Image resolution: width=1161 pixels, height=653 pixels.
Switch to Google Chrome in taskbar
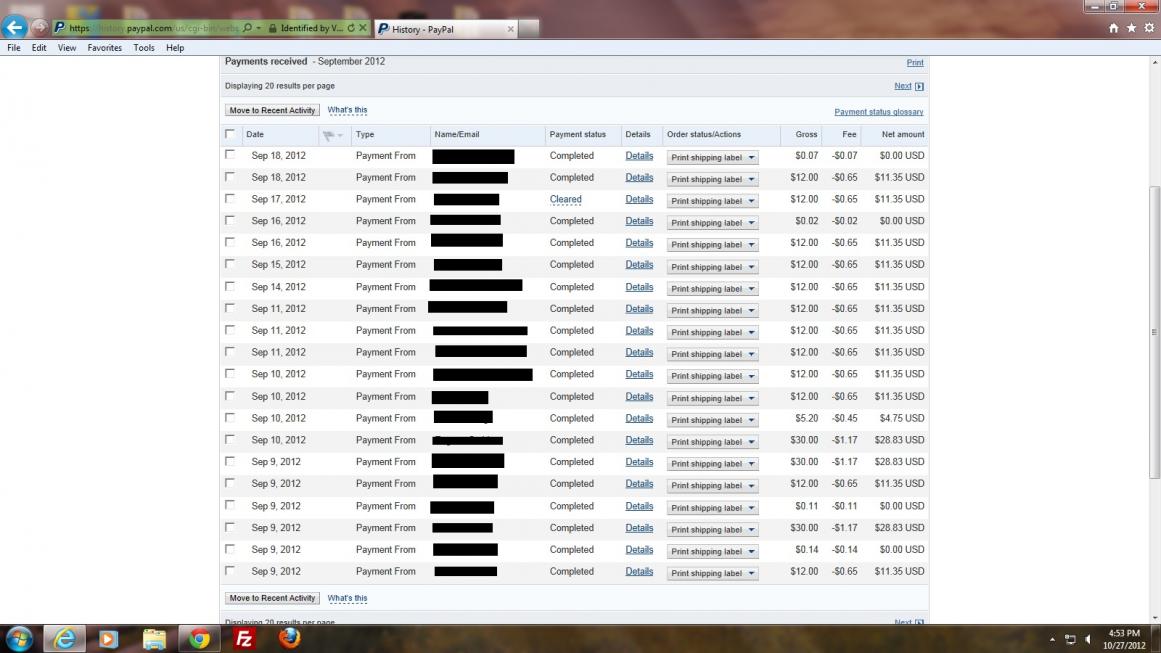click(199, 638)
